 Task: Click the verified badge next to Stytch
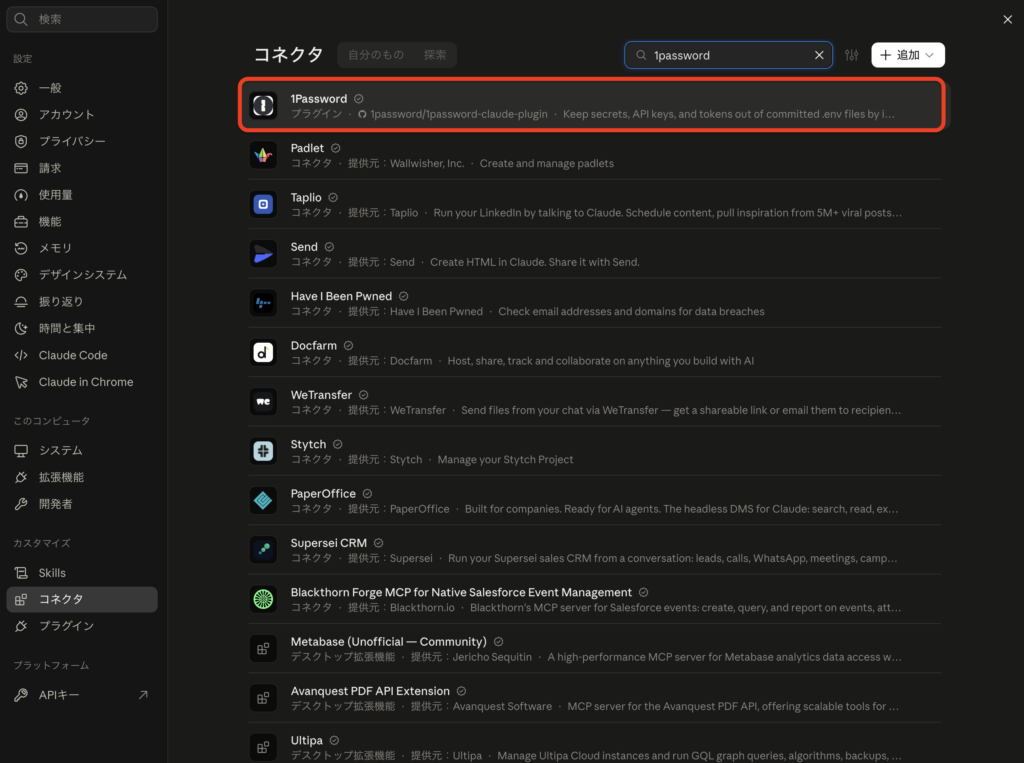[x=338, y=444]
